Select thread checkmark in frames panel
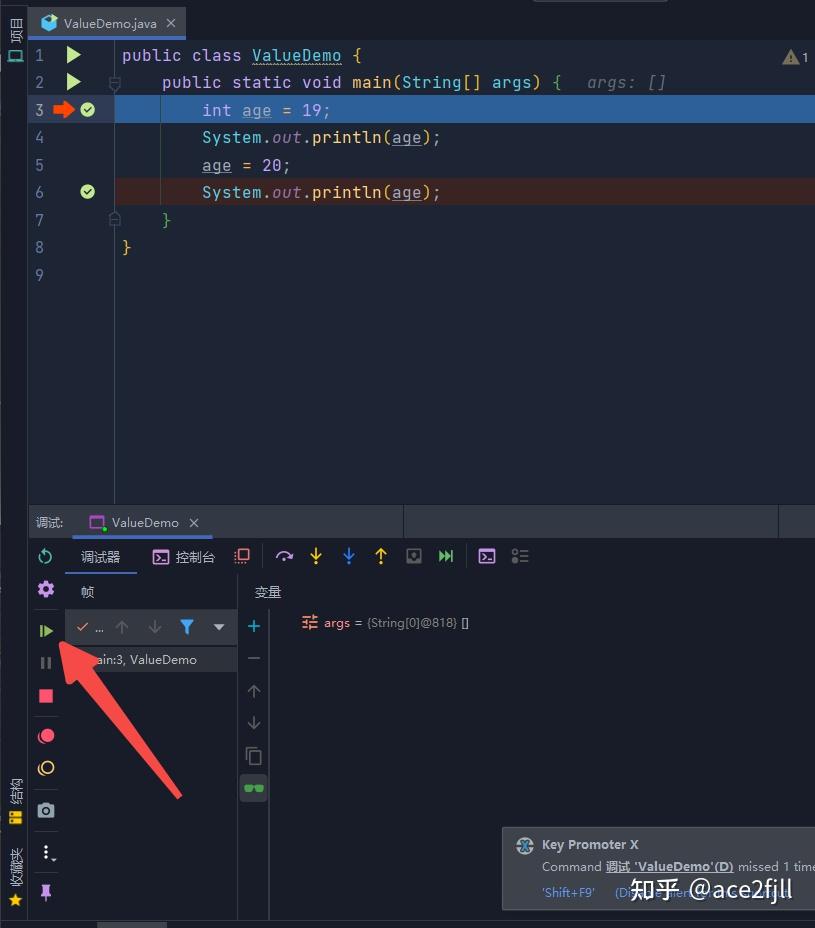This screenshot has width=815, height=928. [x=83, y=627]
